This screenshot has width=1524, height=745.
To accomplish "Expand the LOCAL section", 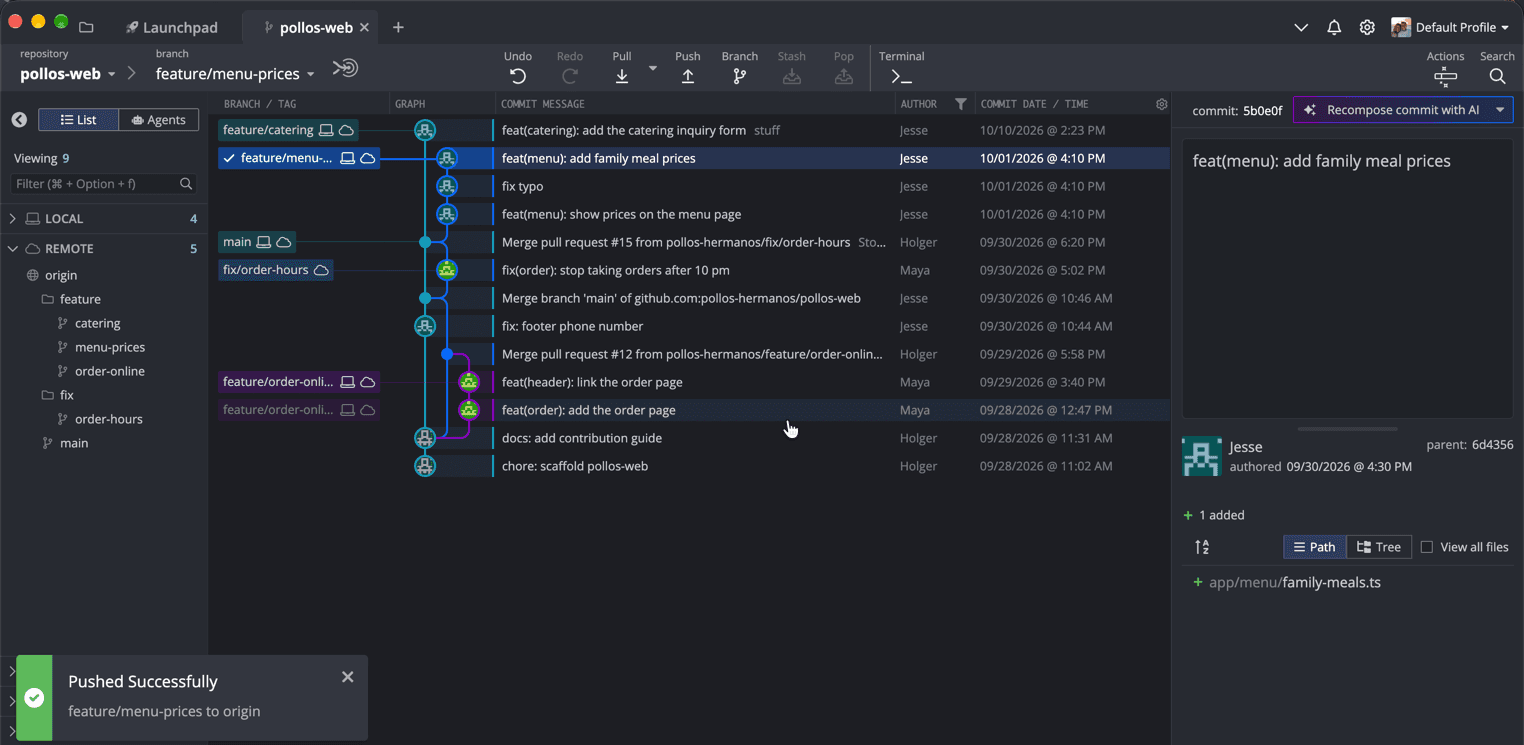I will pos(13,218).
